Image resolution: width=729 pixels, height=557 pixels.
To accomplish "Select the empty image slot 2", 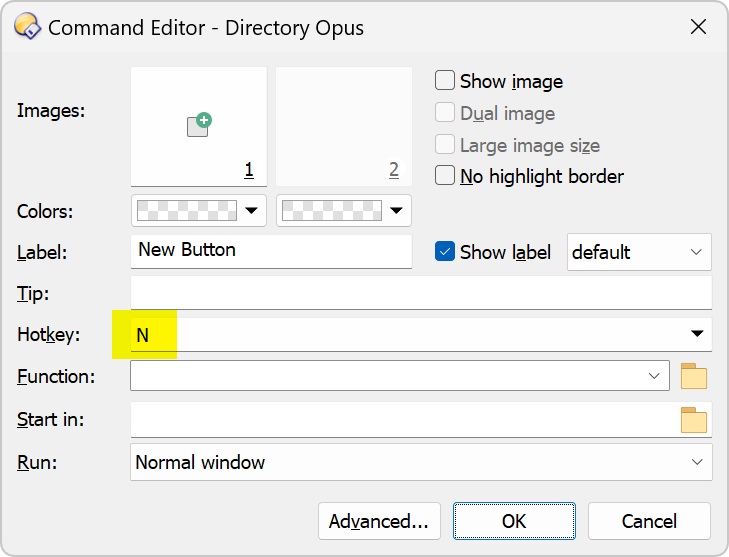I will coord(344,126).
